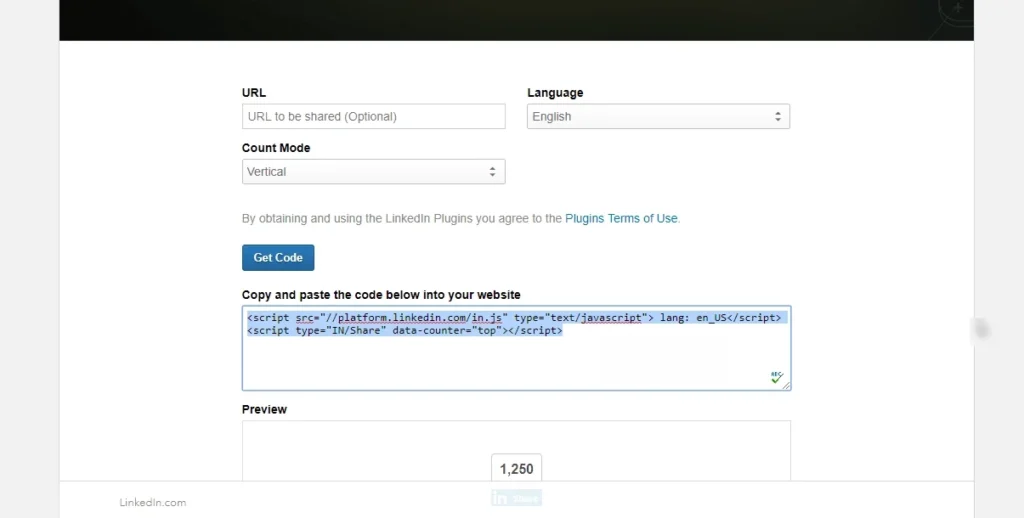Click the data-counter line of embed code
The image size is (1024, 518).
coord(405,331)
